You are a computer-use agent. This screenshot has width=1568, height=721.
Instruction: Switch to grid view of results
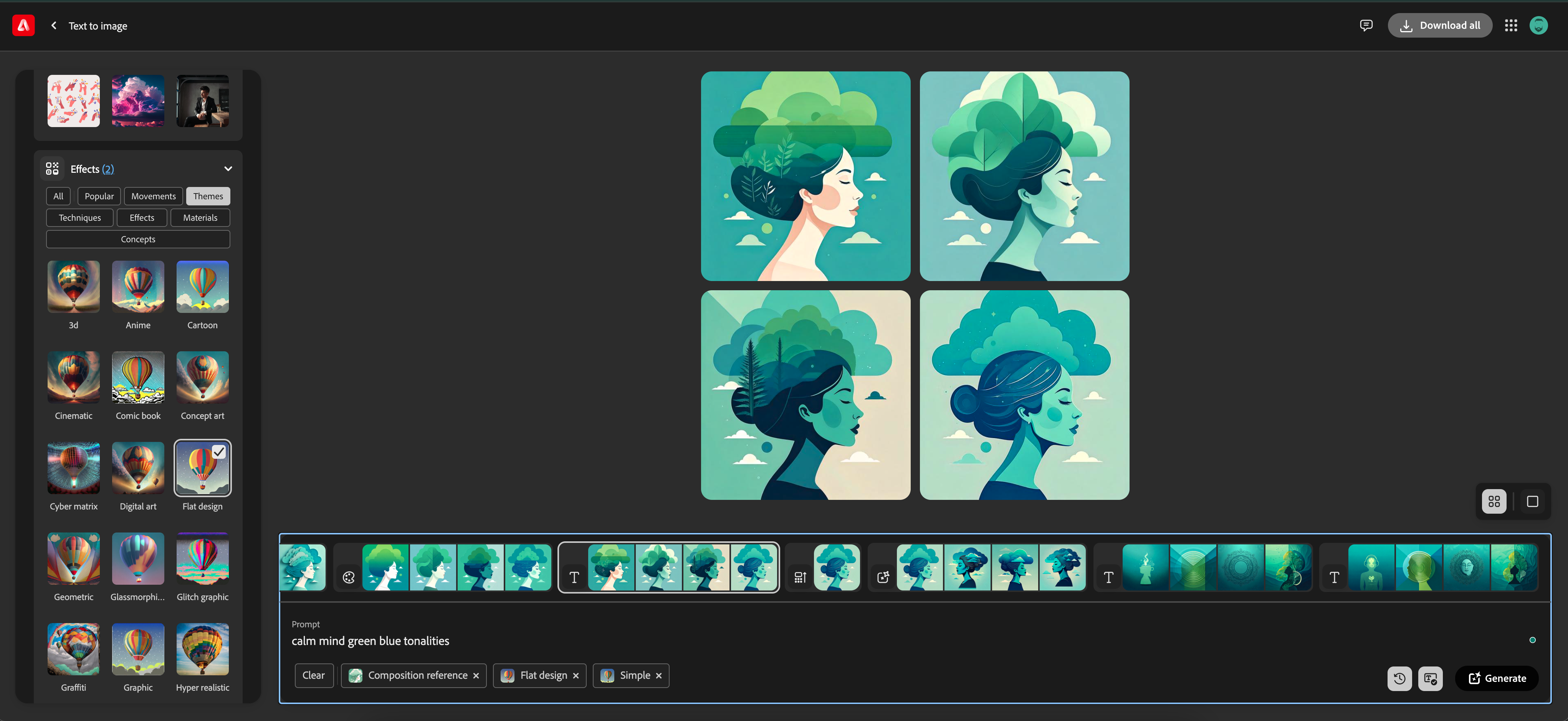pyautogui.click(x=1494, y=501)
